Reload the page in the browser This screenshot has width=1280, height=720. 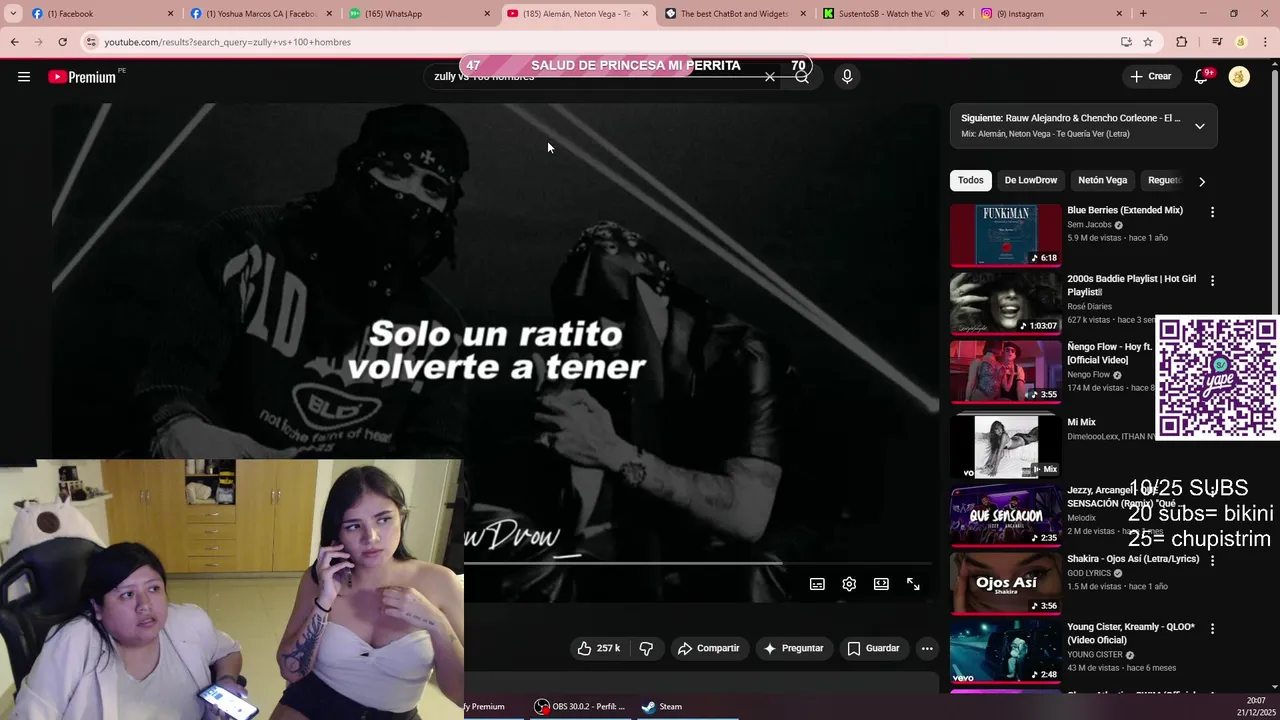click(x=62, y=42)
